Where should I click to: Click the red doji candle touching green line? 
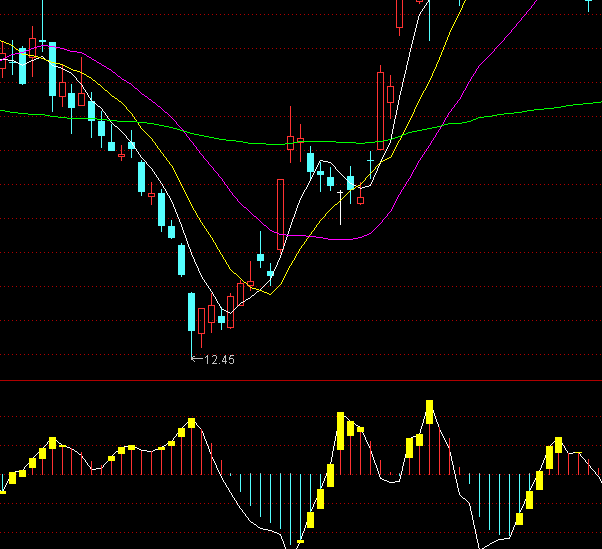(x=290, y=144)
